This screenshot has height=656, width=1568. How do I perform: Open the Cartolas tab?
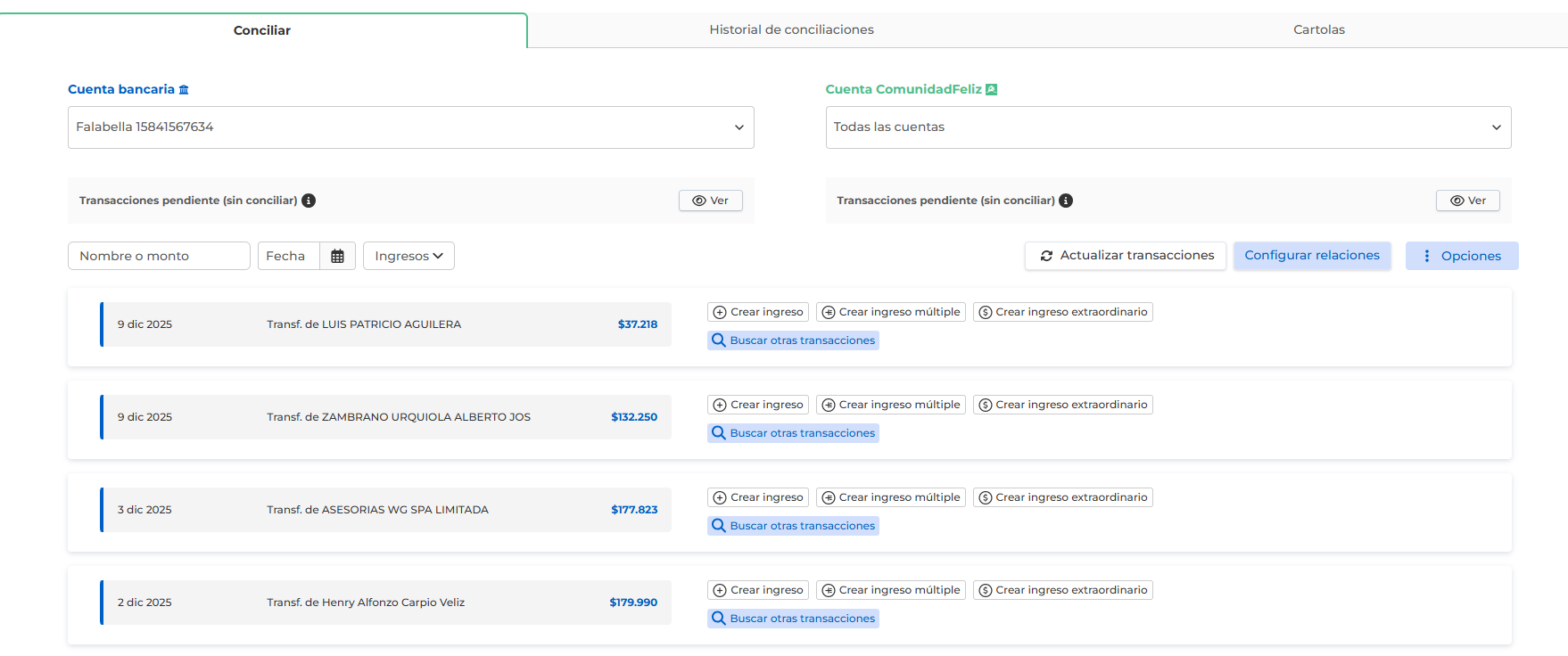click(1318, 29)
